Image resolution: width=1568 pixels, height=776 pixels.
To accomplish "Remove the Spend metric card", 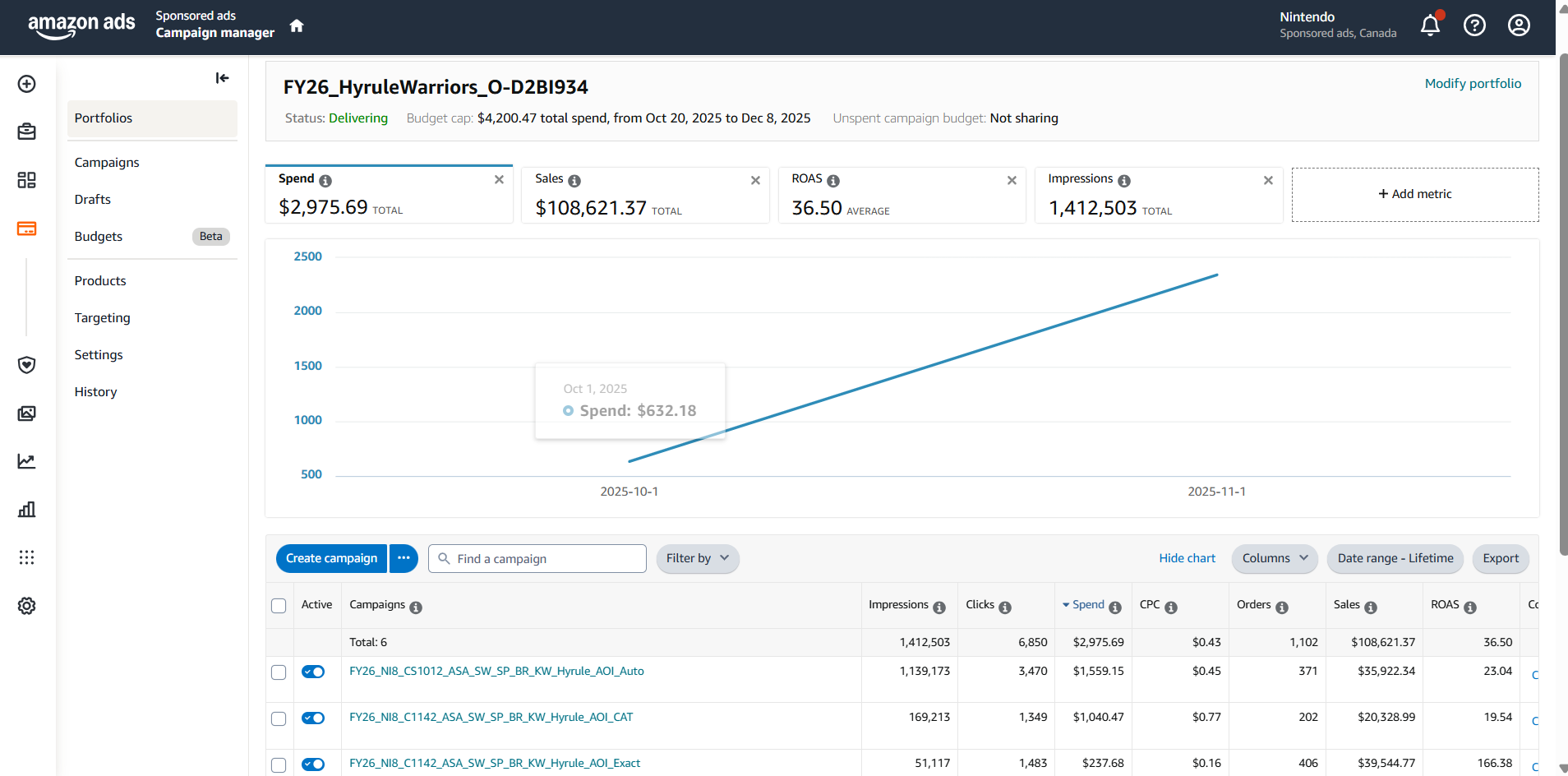I will pos(499,179).
